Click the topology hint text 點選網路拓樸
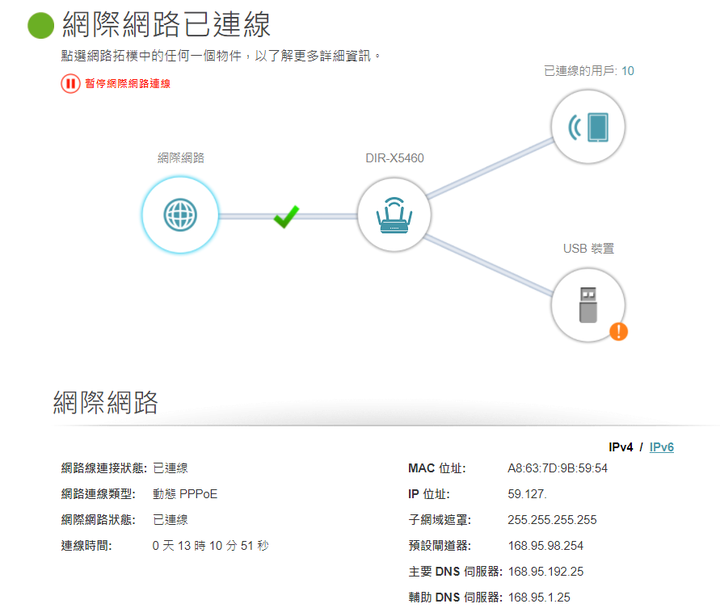Screen dimensions: 720x608 [x=221, y=56]
